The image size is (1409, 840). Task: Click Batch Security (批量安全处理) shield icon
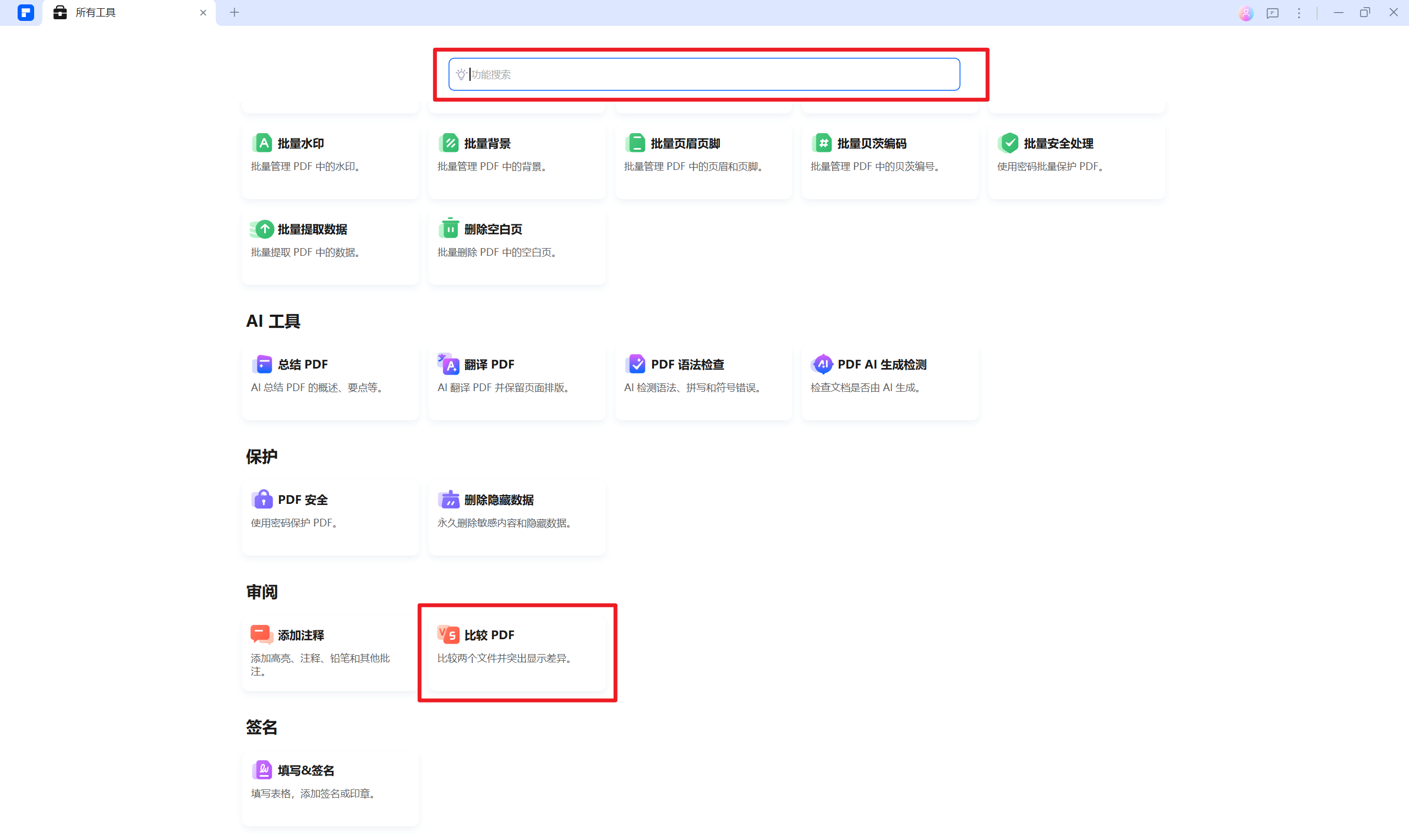[x=1009, y=143]
